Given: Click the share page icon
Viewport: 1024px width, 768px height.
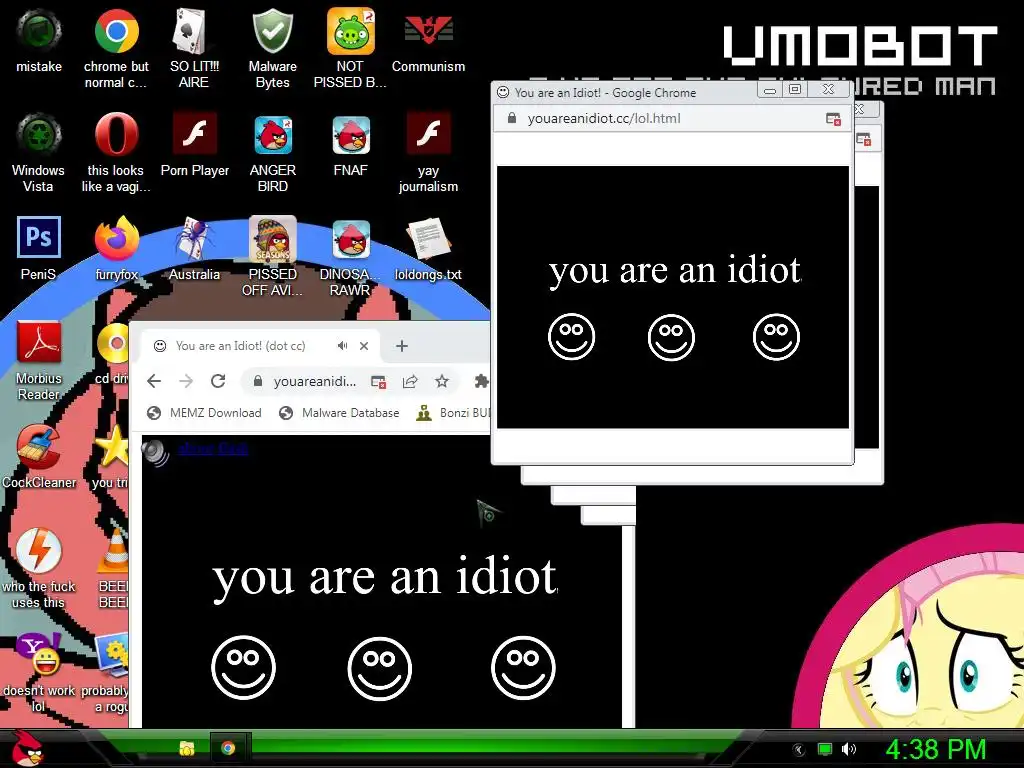Looking at the screenshot, I should coord(410,381).
